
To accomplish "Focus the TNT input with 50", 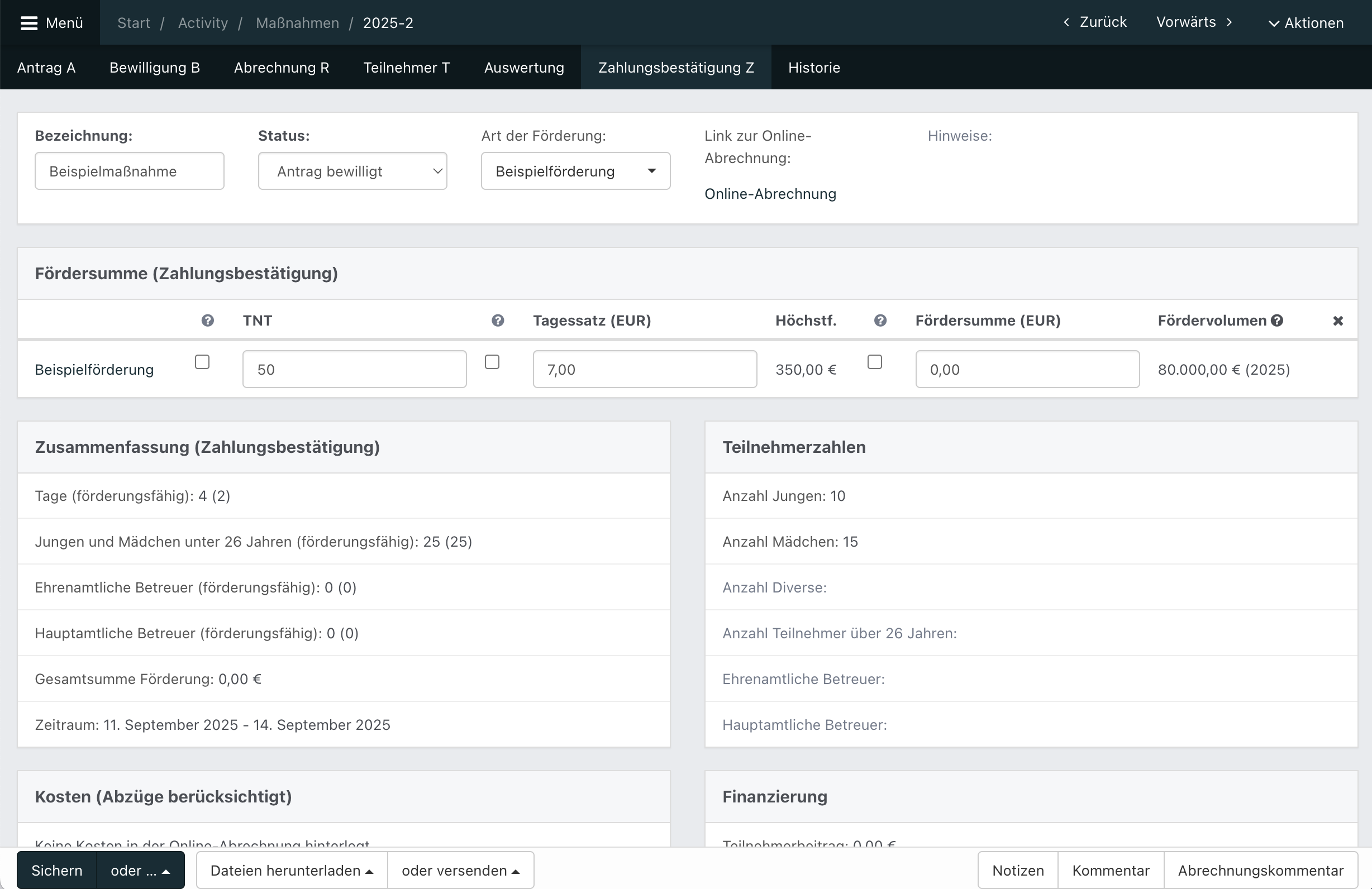I will pyautogui.click(x=355, y=369).
